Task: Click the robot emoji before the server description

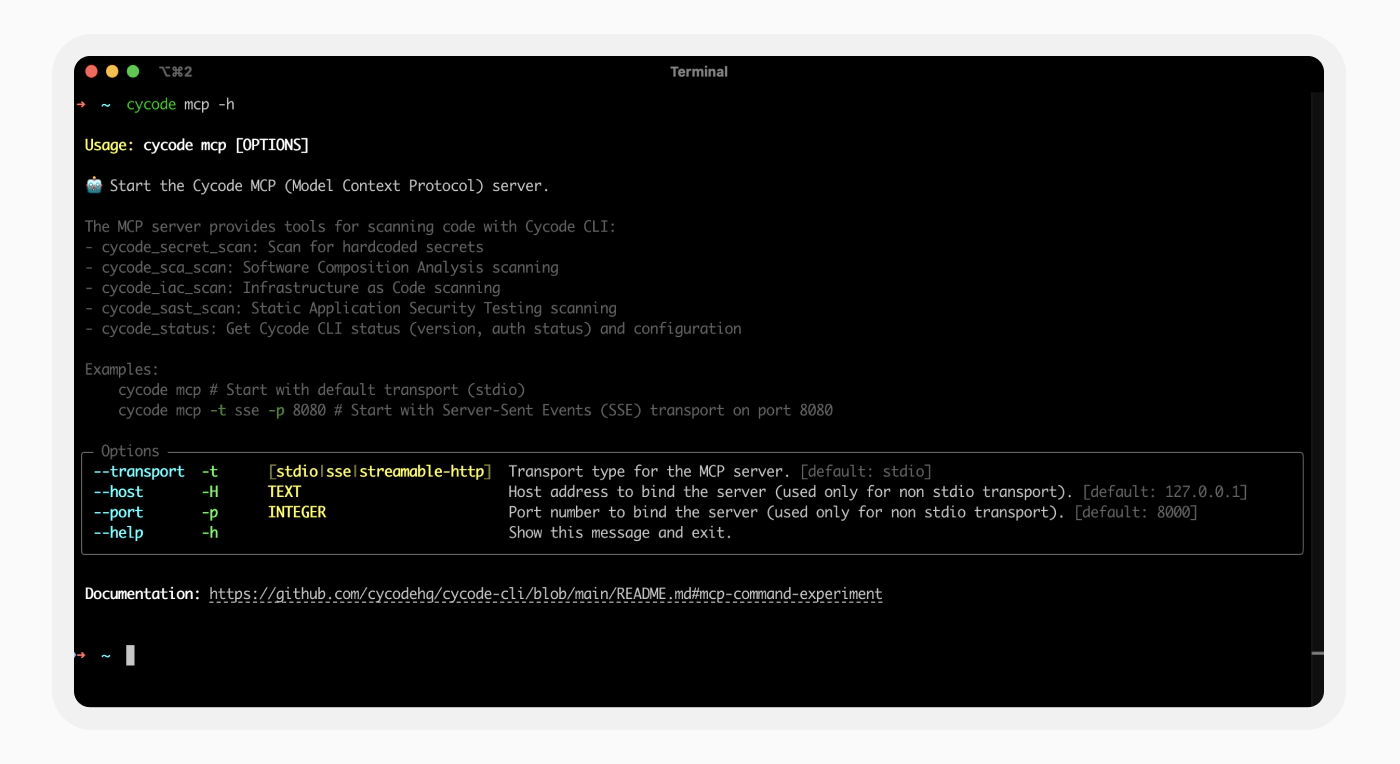Action: point(94,186)
